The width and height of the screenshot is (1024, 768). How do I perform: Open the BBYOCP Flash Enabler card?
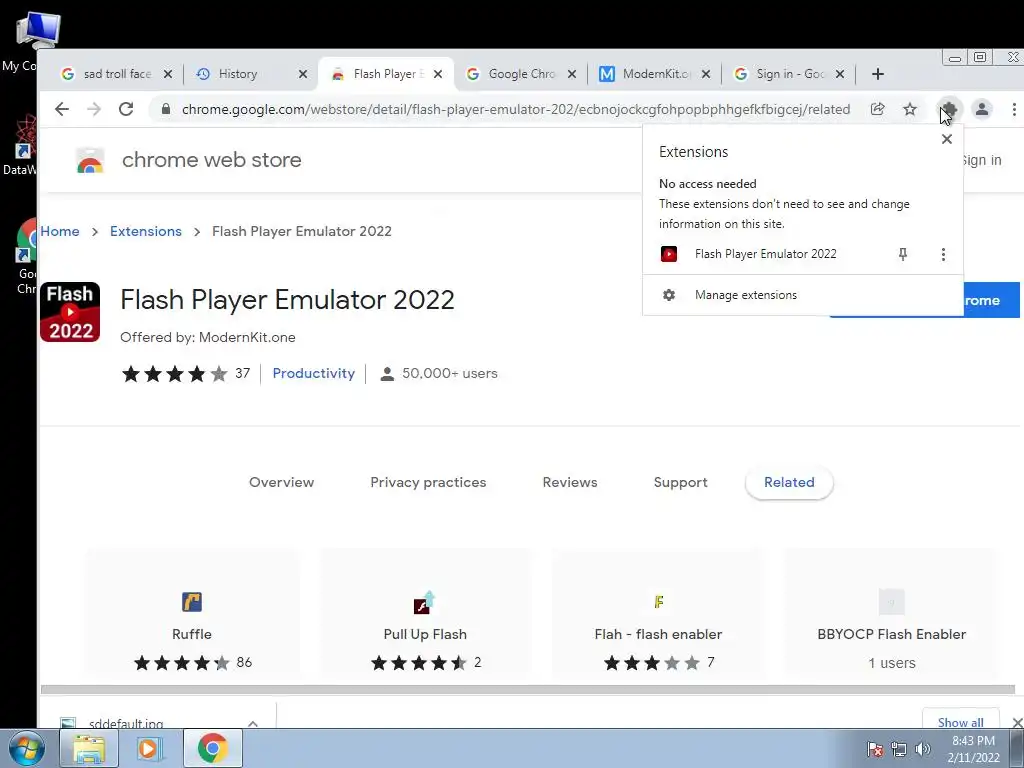(891, 614)
